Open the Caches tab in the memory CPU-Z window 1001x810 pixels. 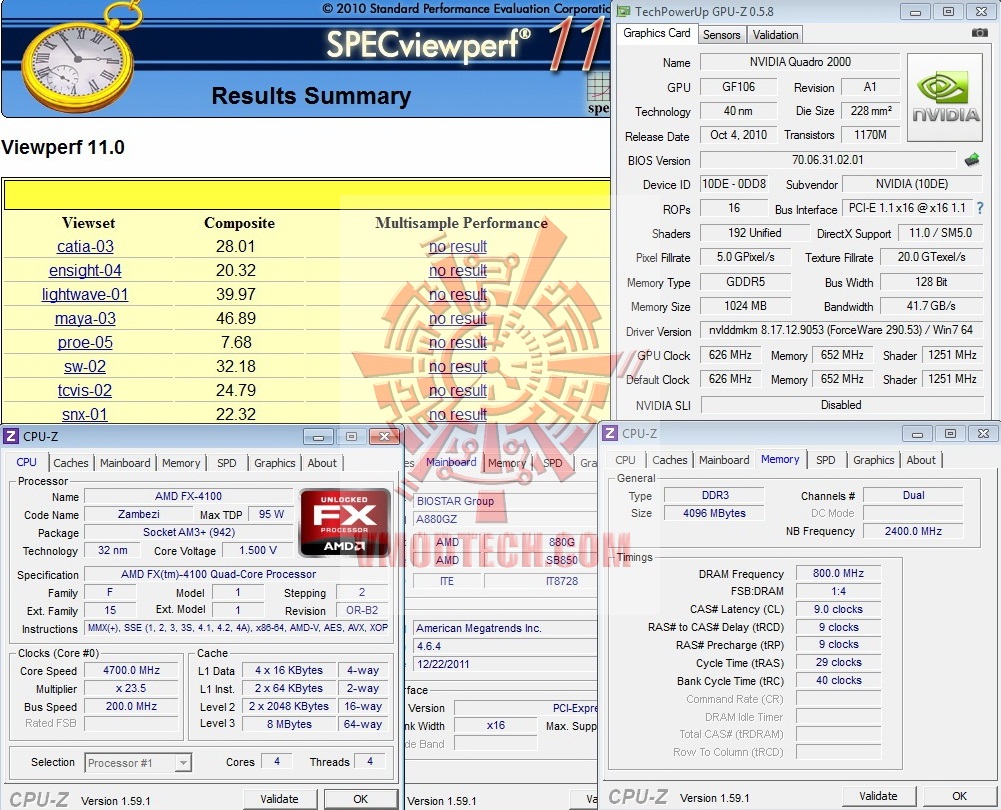(x=670, y=460)
